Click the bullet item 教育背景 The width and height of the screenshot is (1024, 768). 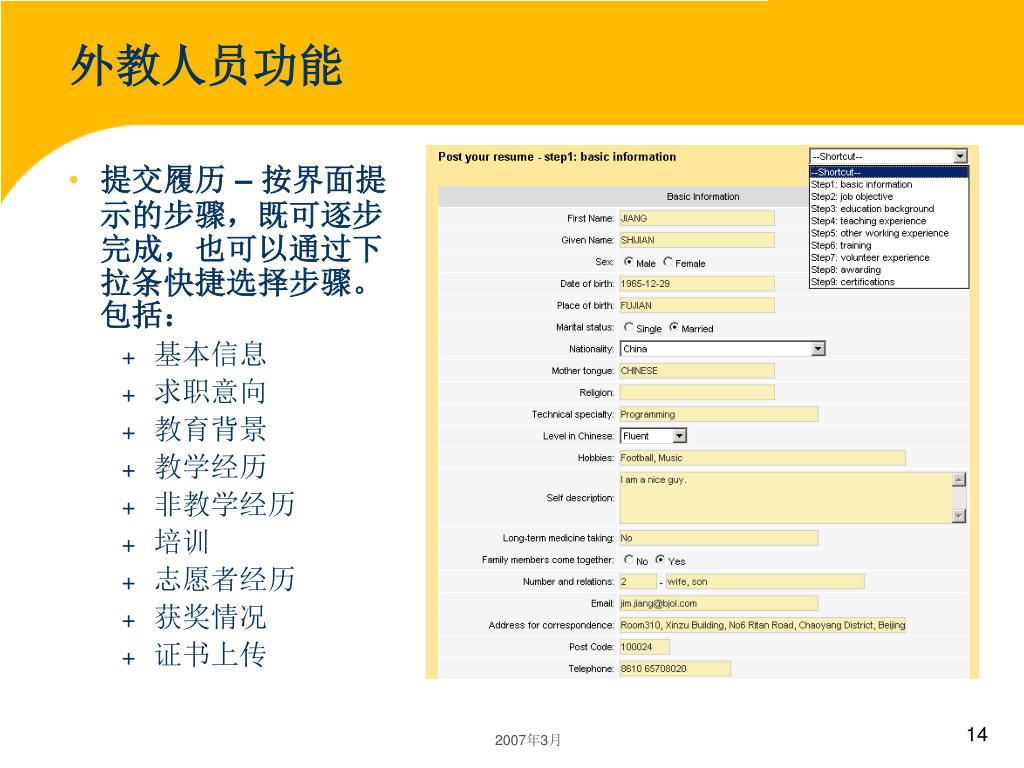[210, 429]
